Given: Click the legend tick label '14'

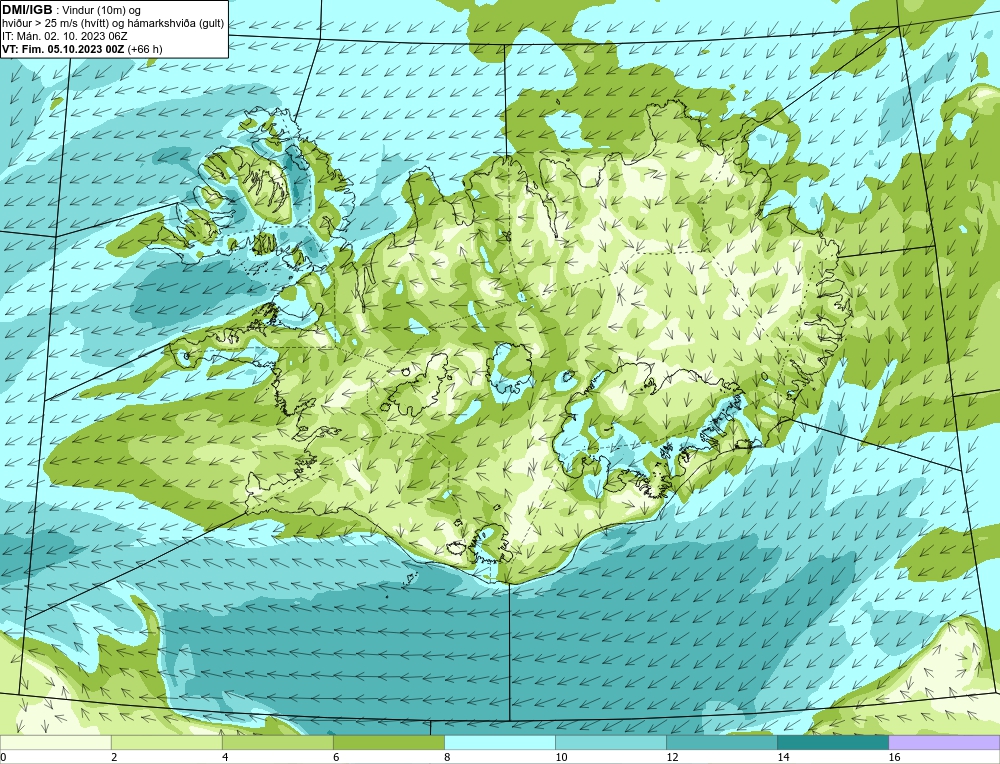Looking at the screenshot, I should point(783,757).
